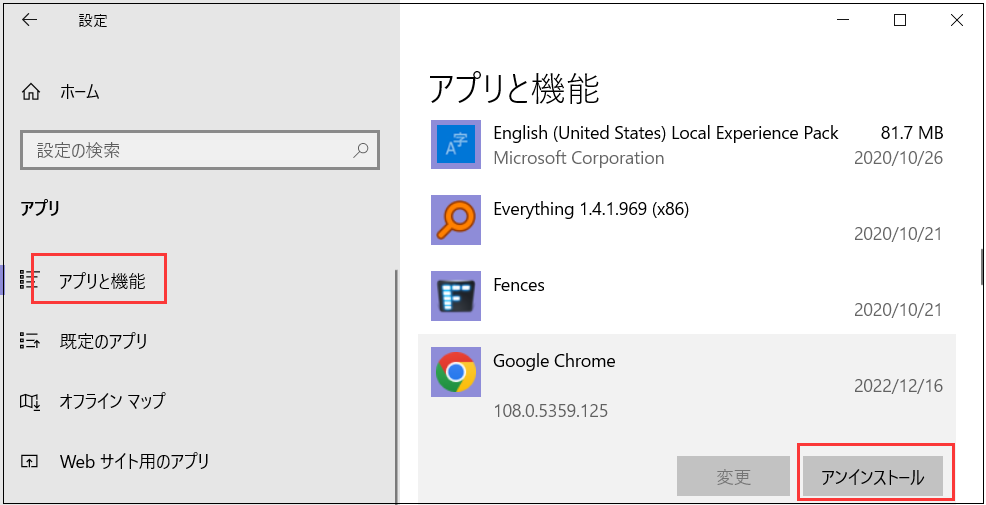Image resolution: width=986 pixels, height=505 pixels.
Task: Click the 81.7 MB size value
Action: pos(912,133)
